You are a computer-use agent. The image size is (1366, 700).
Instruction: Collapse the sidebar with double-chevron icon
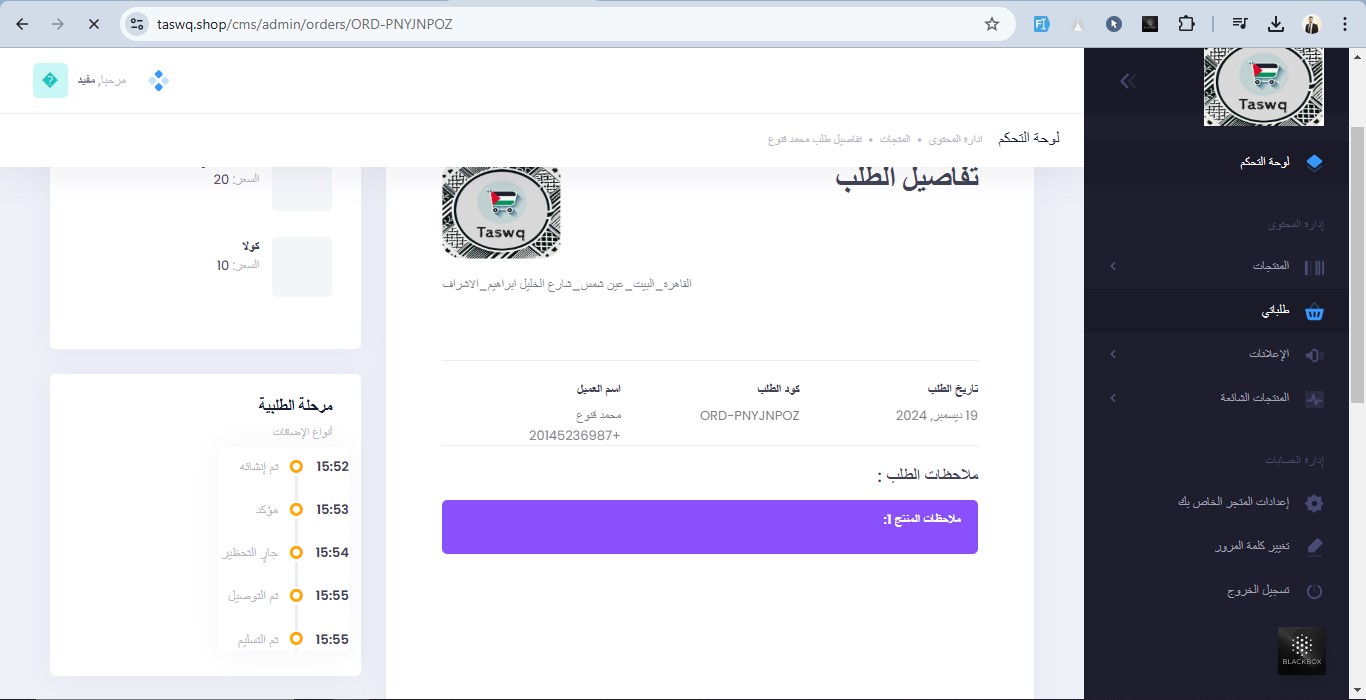coord(1128,81)
